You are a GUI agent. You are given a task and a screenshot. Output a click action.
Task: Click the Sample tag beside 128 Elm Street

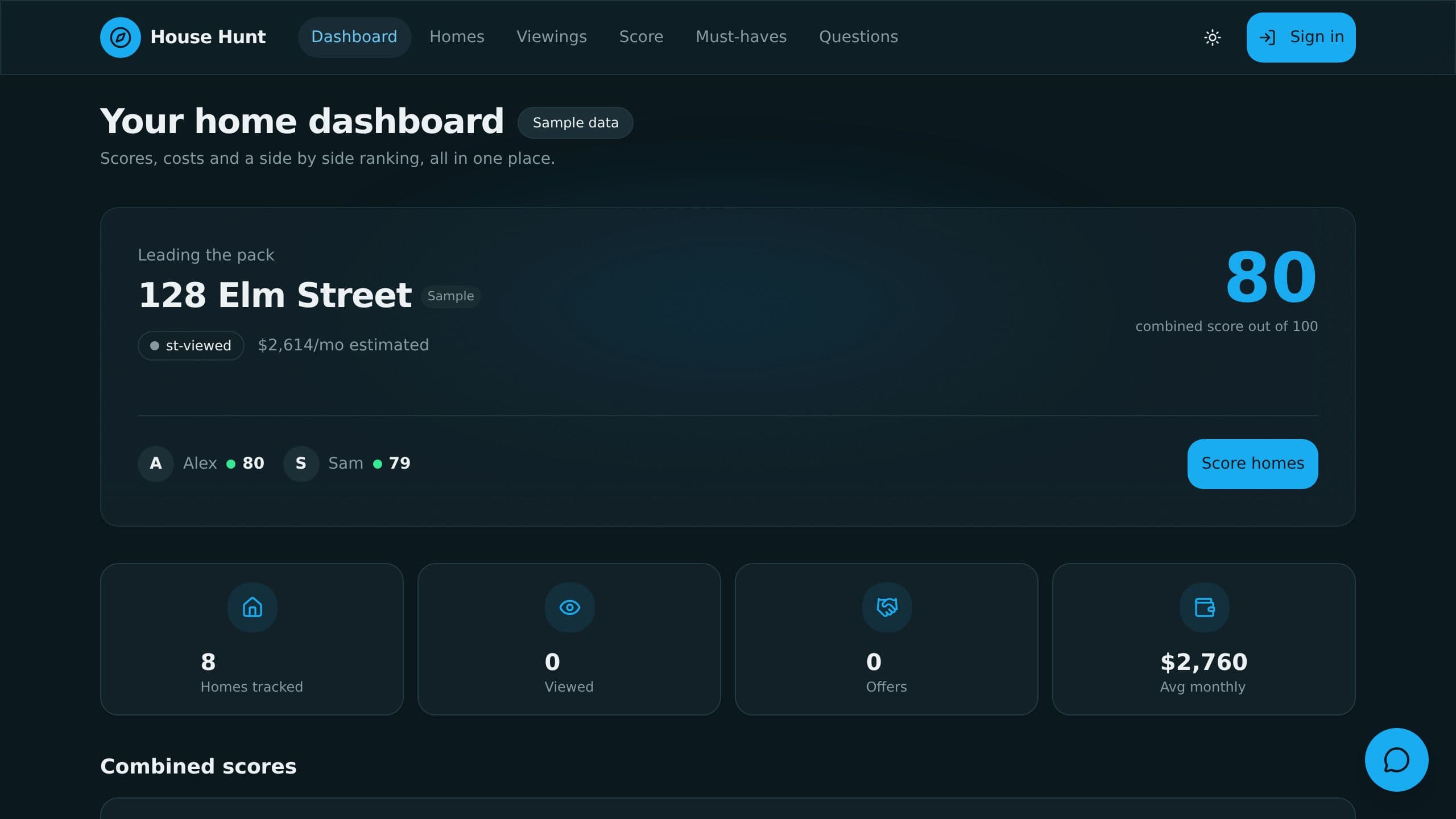[450, 296]
